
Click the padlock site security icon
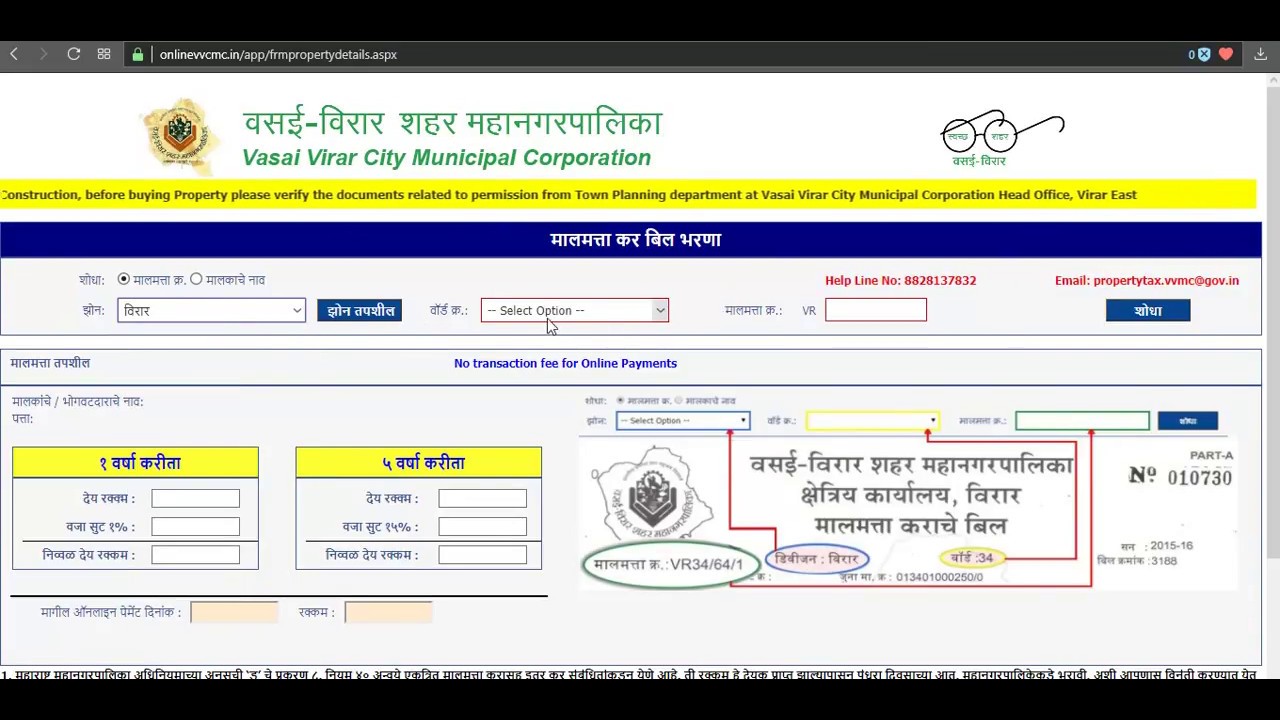(x=138, y=54)
